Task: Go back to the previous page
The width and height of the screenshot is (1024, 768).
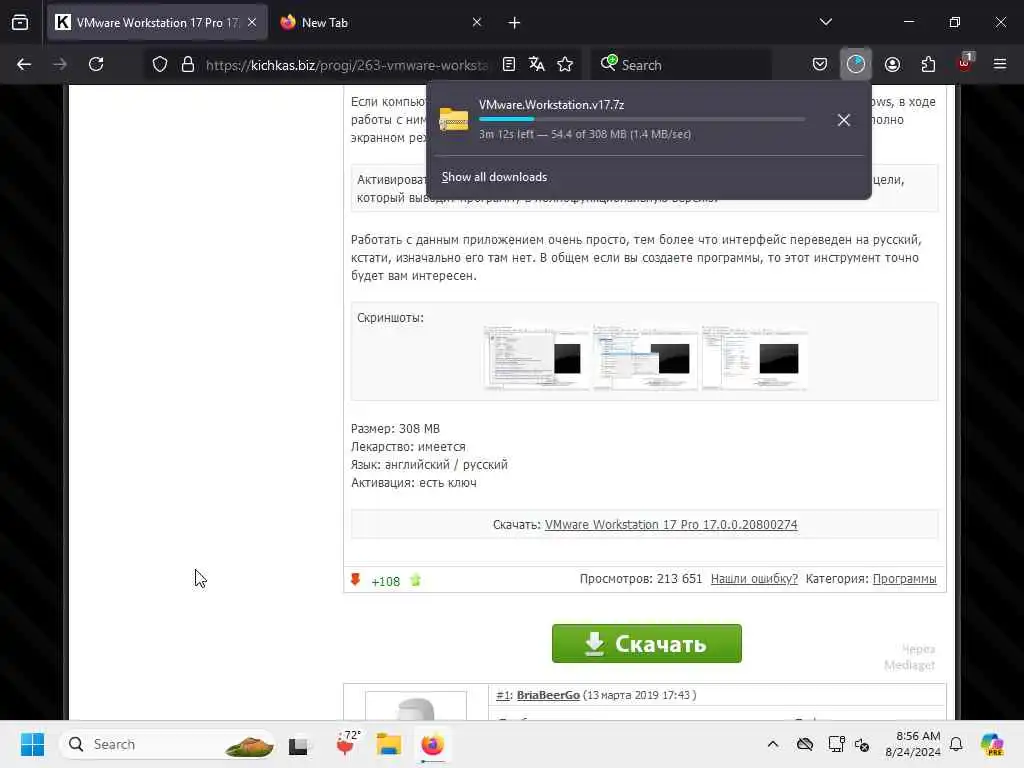Action: 24,64
